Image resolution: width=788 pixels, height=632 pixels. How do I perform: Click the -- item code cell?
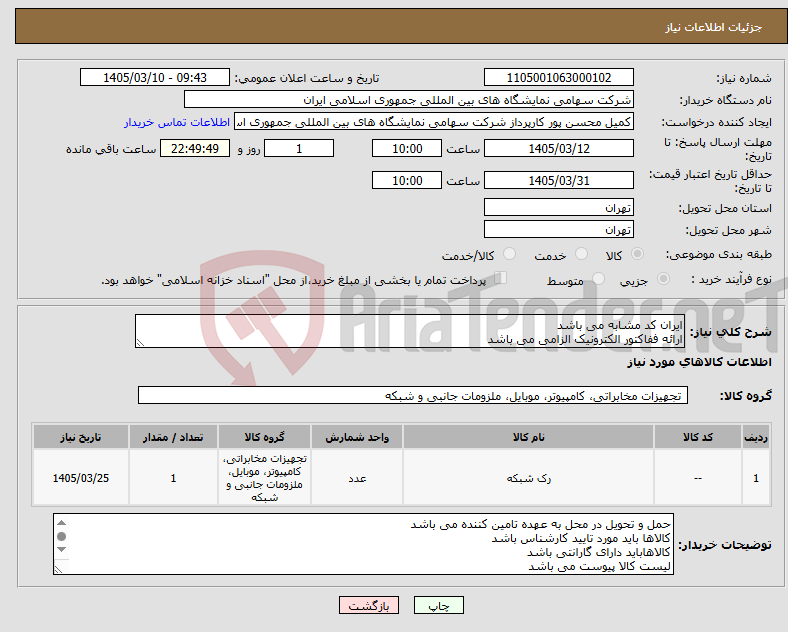click(698, 478)
